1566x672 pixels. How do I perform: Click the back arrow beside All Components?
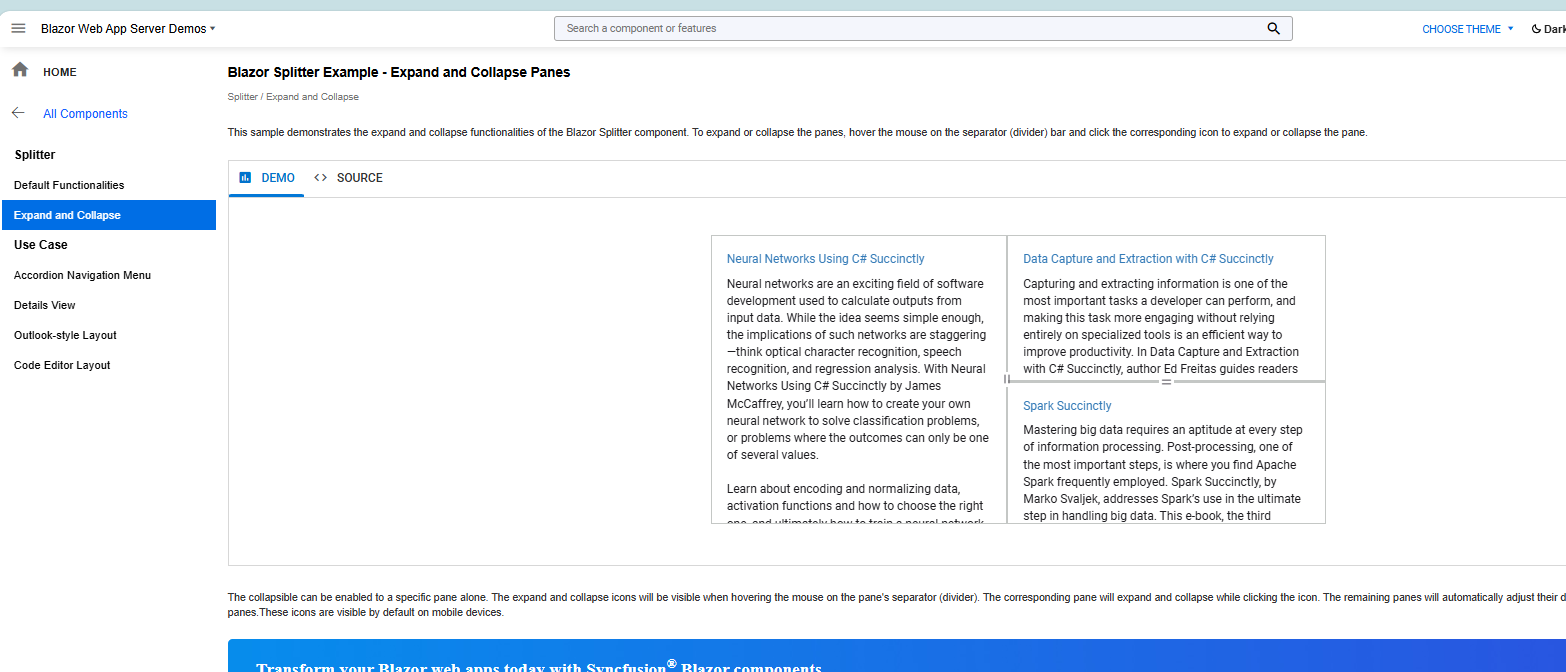(x=18, y=113)
